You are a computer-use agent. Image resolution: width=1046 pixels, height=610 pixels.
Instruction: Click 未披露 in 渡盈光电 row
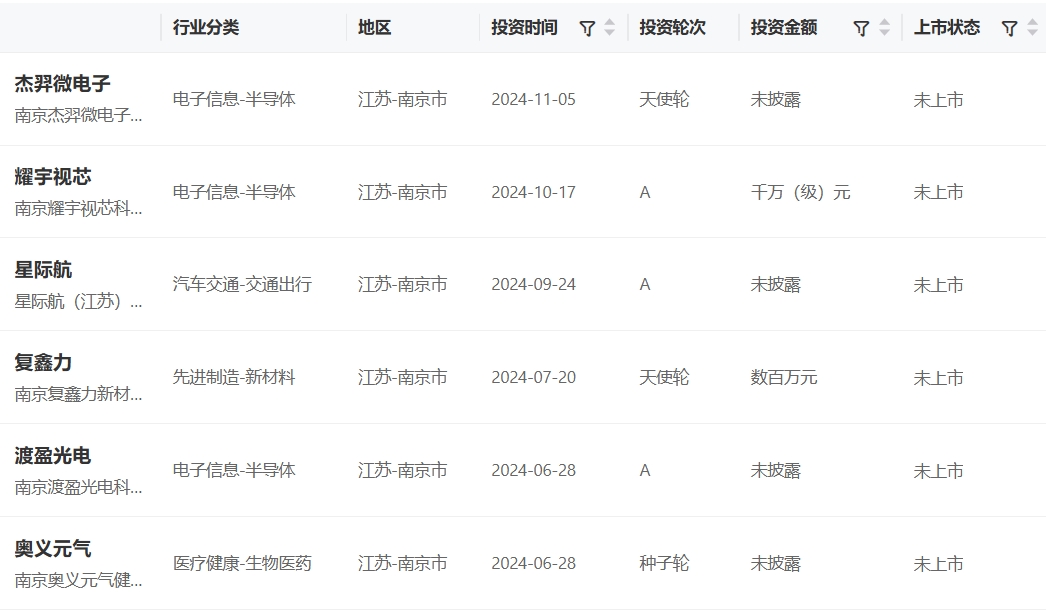tap(776, 471)
